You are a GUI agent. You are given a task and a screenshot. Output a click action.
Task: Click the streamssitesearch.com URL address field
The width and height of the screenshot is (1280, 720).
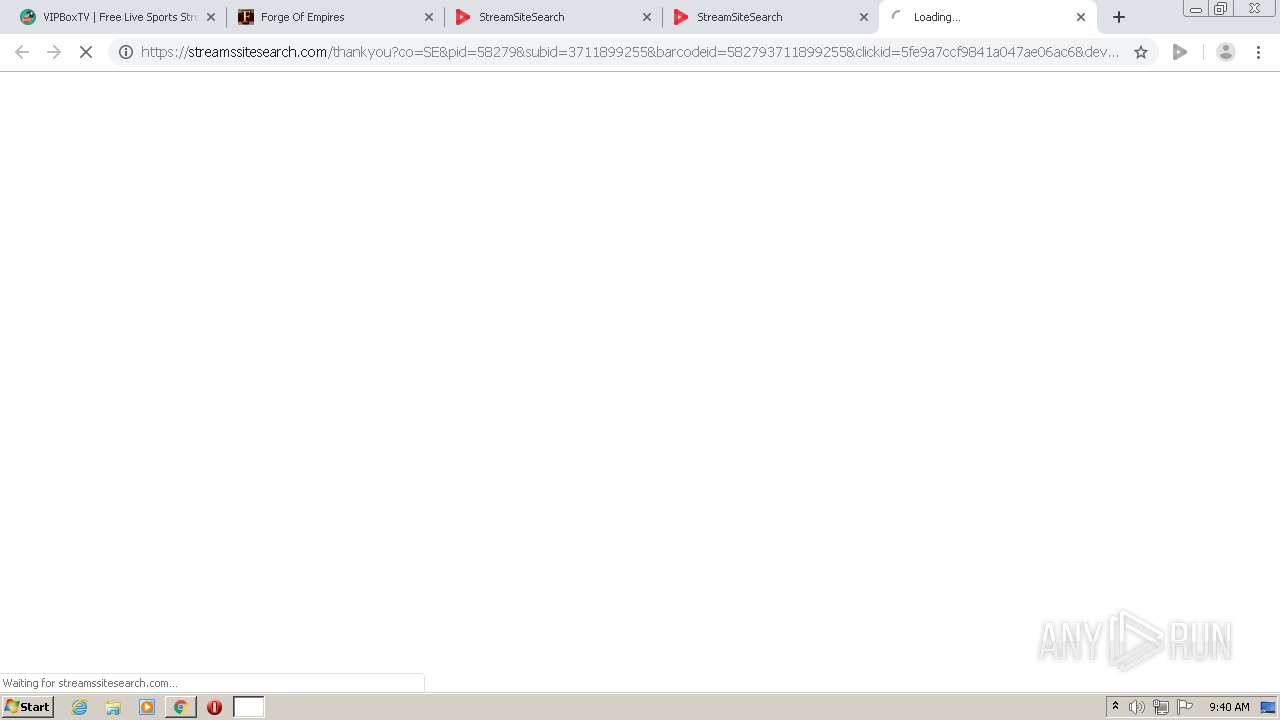630,52
